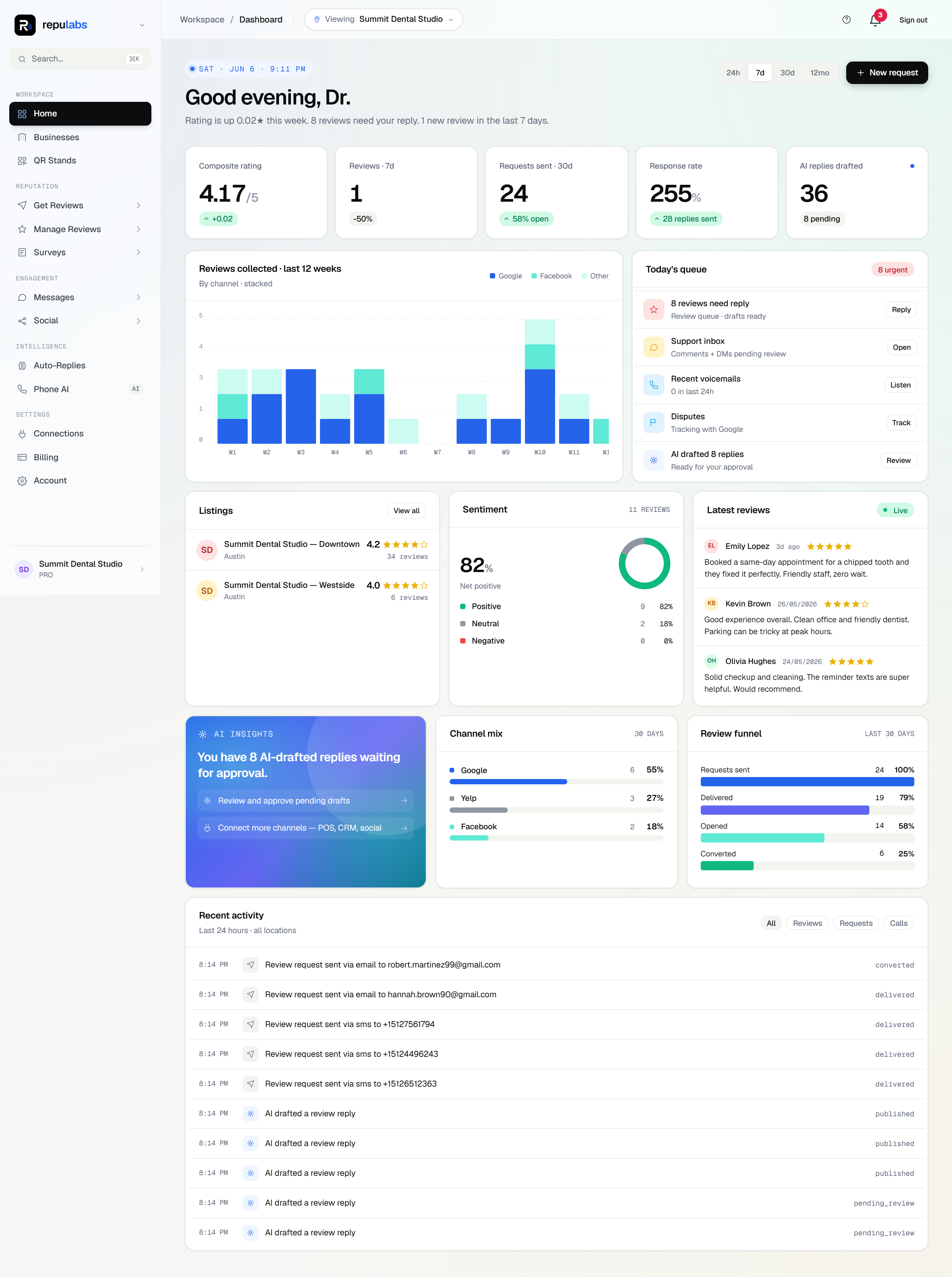Click the Account gear icon
This screenshot has height=1277, width=952.
[22, 481]
